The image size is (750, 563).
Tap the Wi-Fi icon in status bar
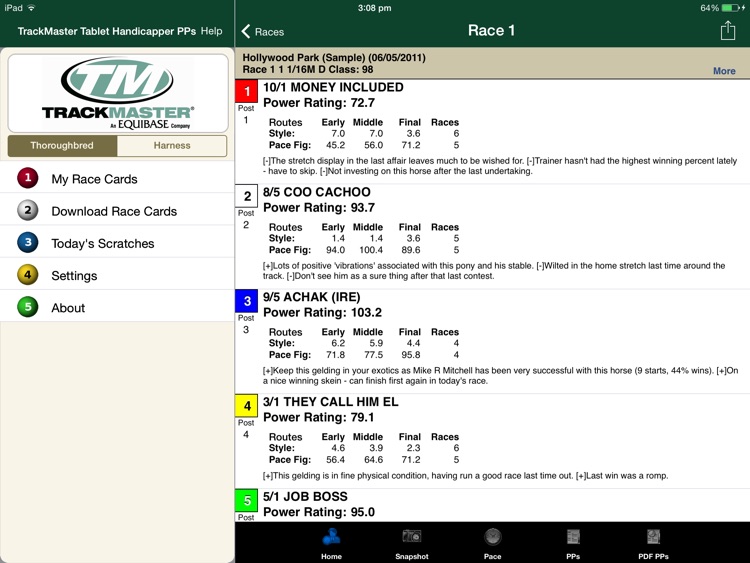pyautogui.click(x=32, y=8)
